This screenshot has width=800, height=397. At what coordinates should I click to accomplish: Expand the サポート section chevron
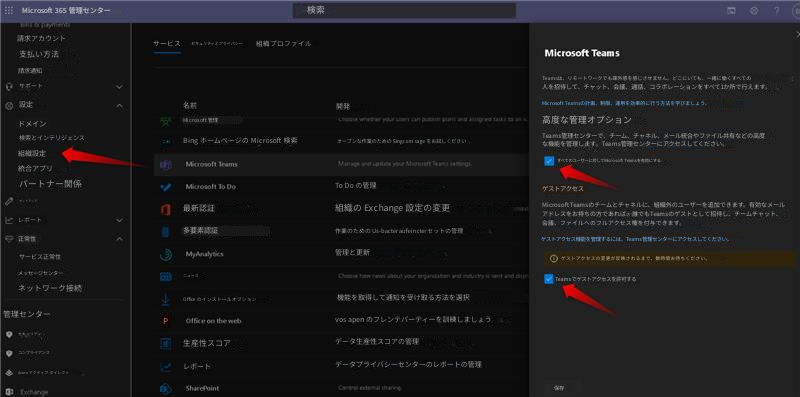pyautogui.click(x=119, y=87)
